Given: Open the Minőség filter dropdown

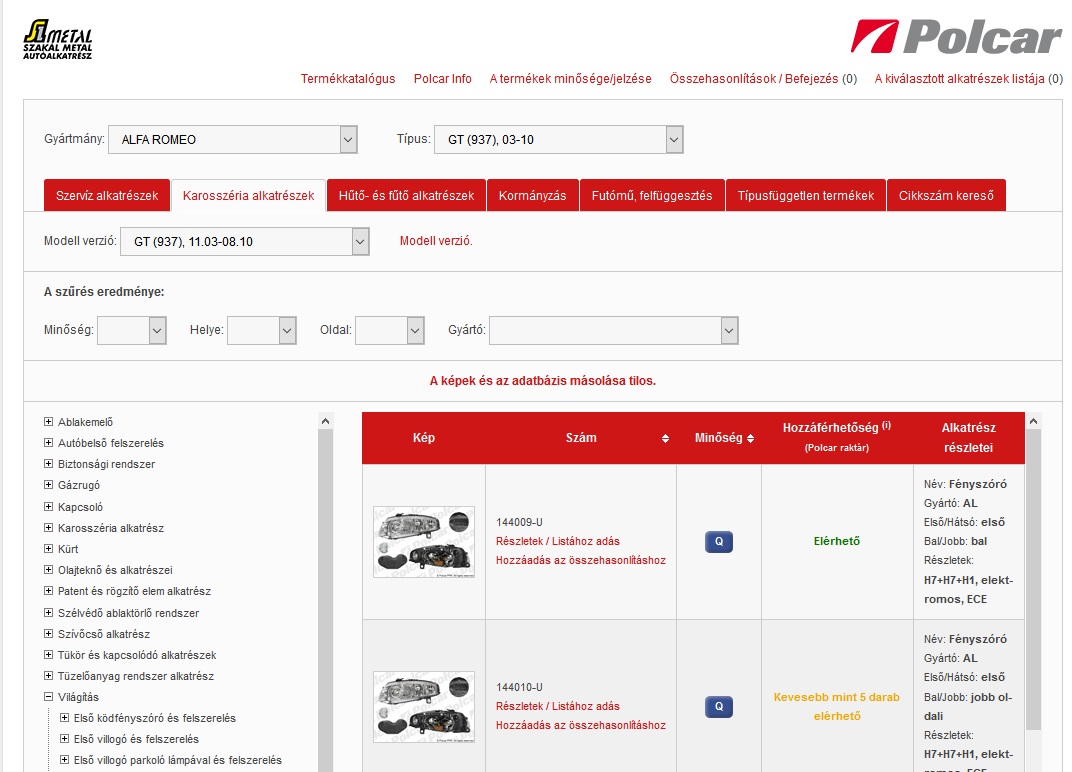Looking at the screenshot, I should pos(132,330).
